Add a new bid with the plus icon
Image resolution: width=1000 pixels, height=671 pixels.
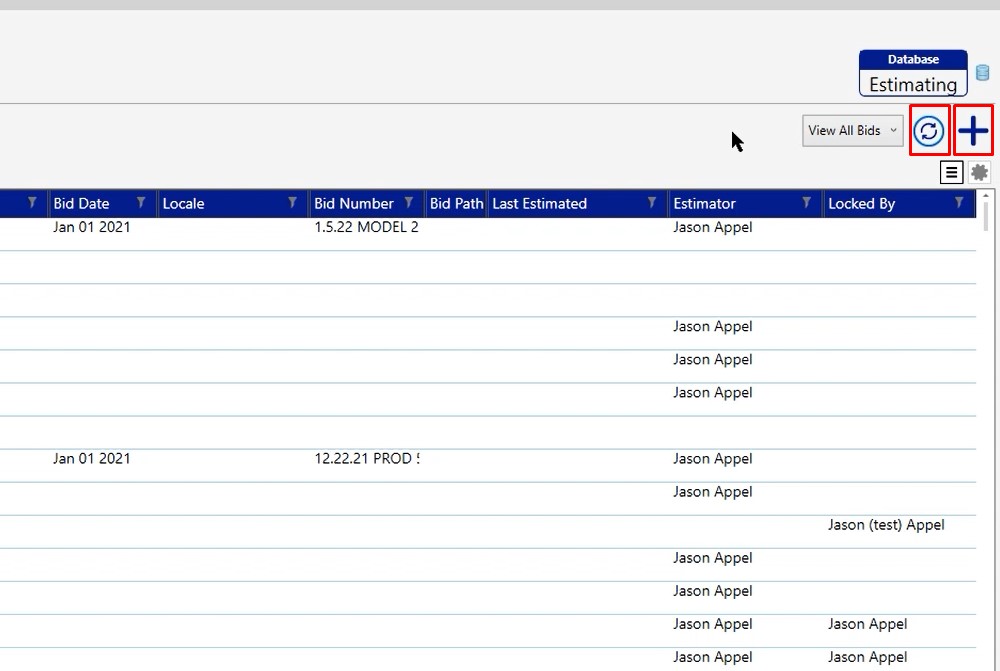(973, 131)
